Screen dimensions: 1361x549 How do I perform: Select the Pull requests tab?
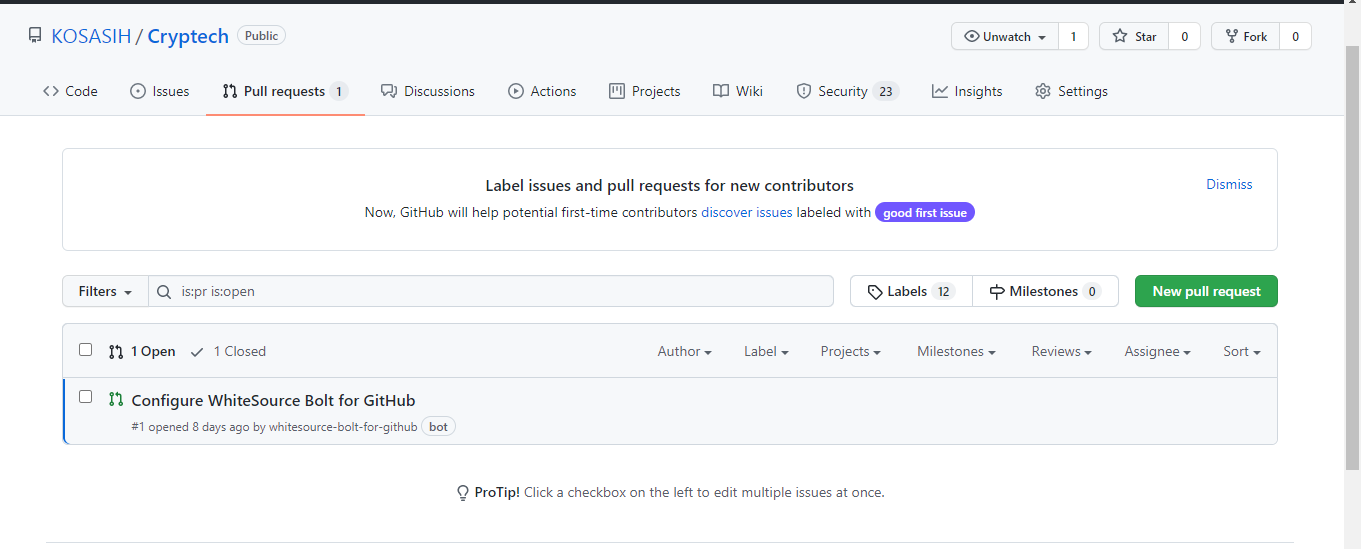[285, 91]
